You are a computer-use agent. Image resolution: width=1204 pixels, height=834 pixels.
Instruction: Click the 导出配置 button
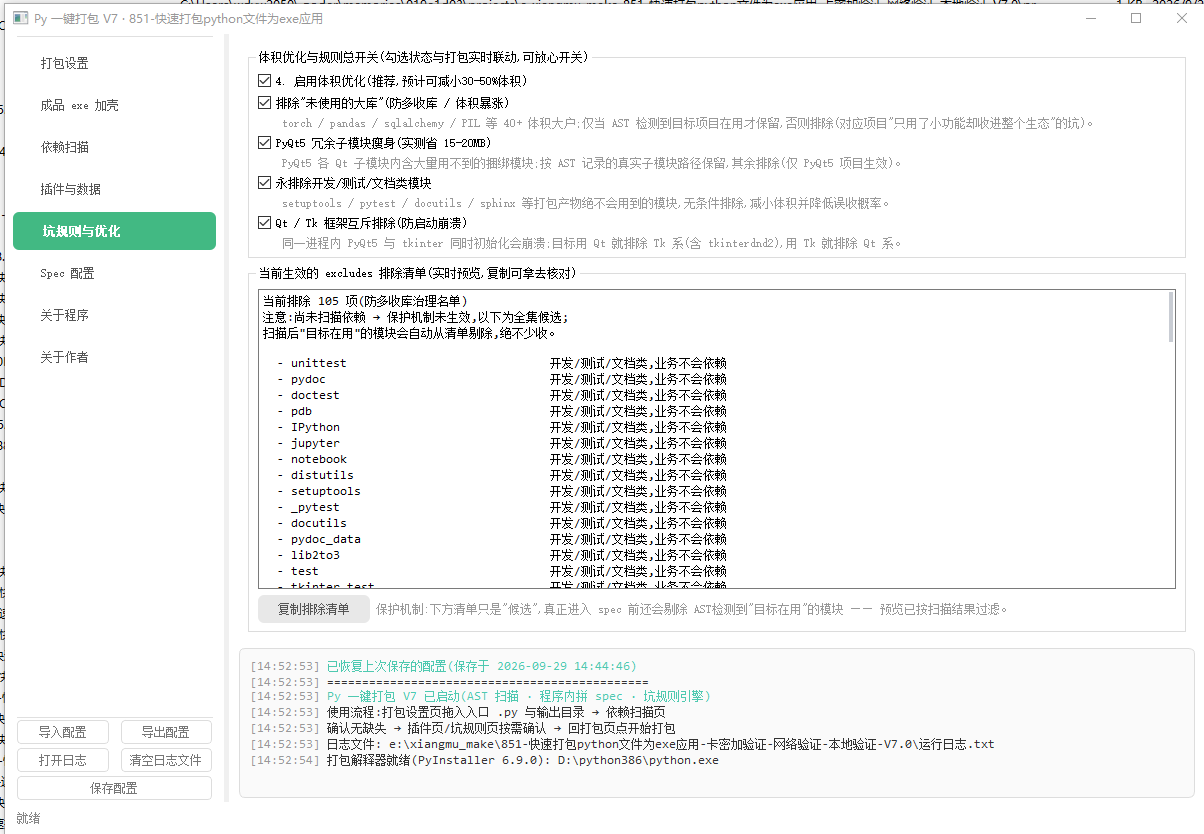coord(166,732)
